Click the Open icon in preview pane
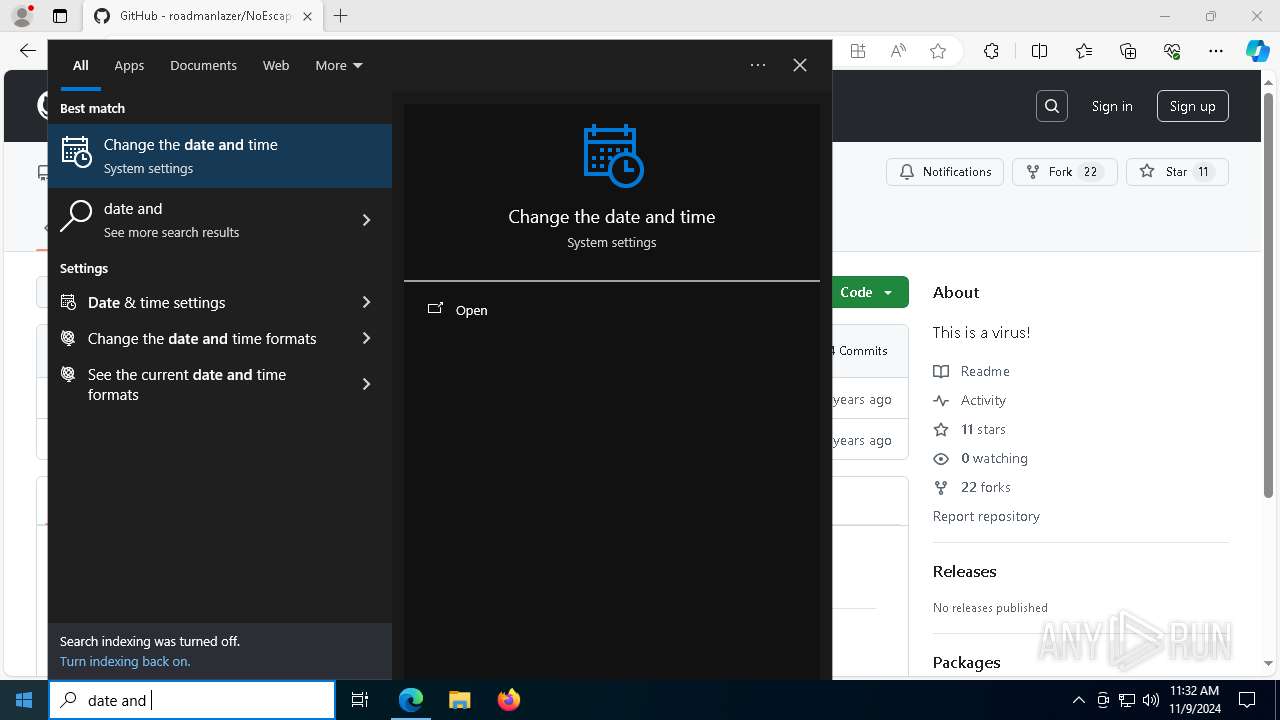Screen dimensions: 1280x720 pyautogui.click(x=435, y=309)
